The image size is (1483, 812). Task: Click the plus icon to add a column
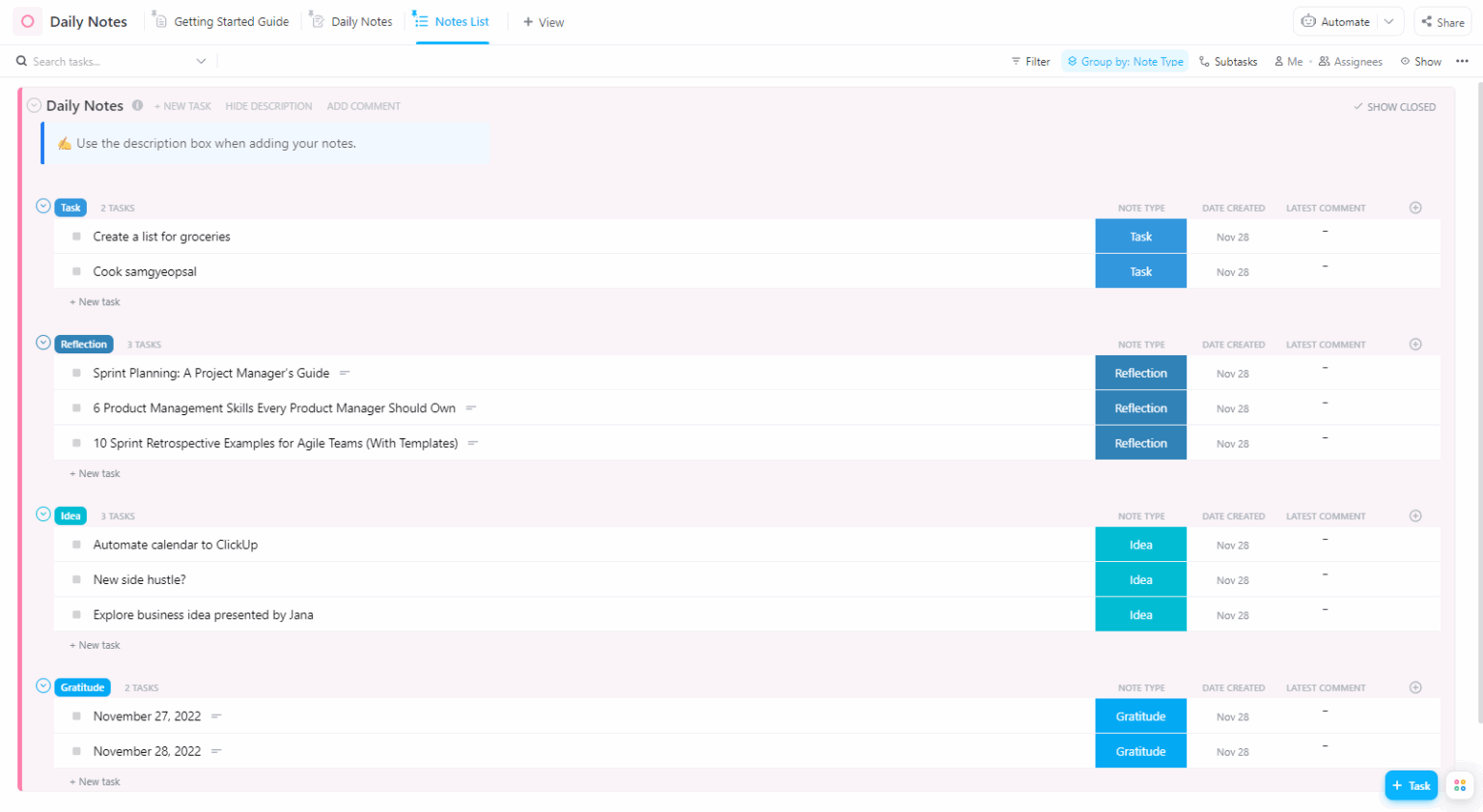(x=1415, y=207)
